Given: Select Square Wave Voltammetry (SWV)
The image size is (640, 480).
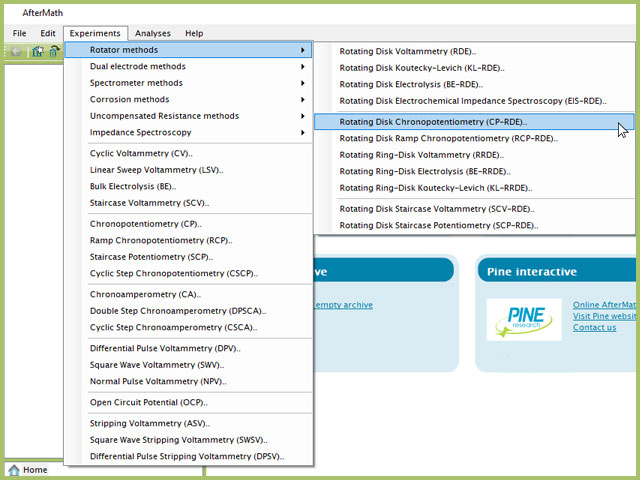Looking at the screenshot, I should tap(188, 365).
